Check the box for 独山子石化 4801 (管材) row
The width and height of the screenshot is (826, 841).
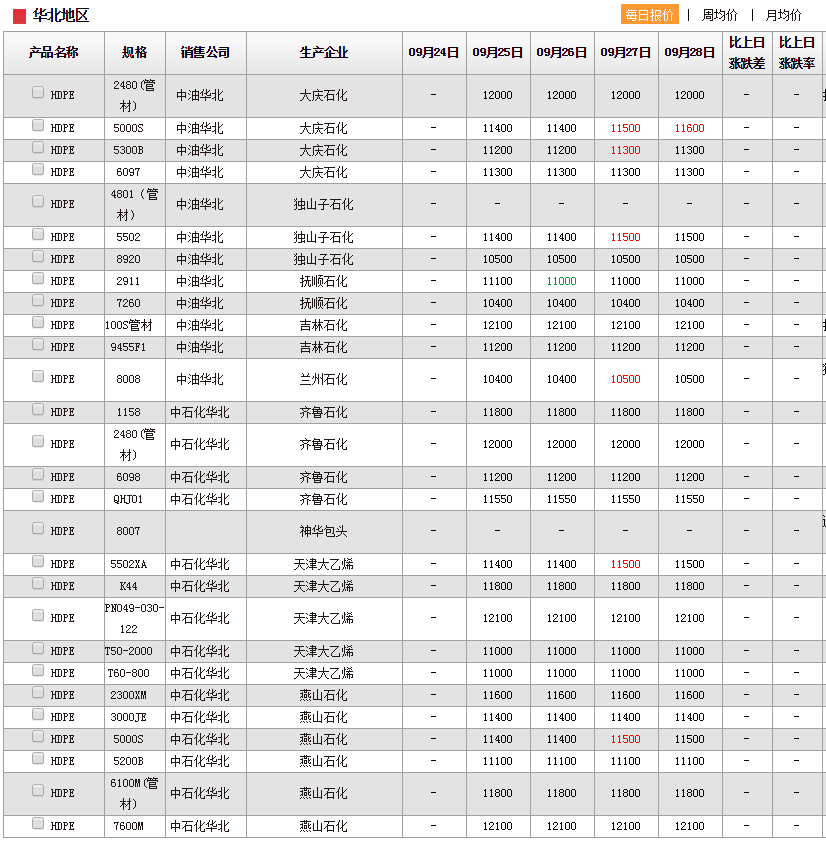pos(38,201)
